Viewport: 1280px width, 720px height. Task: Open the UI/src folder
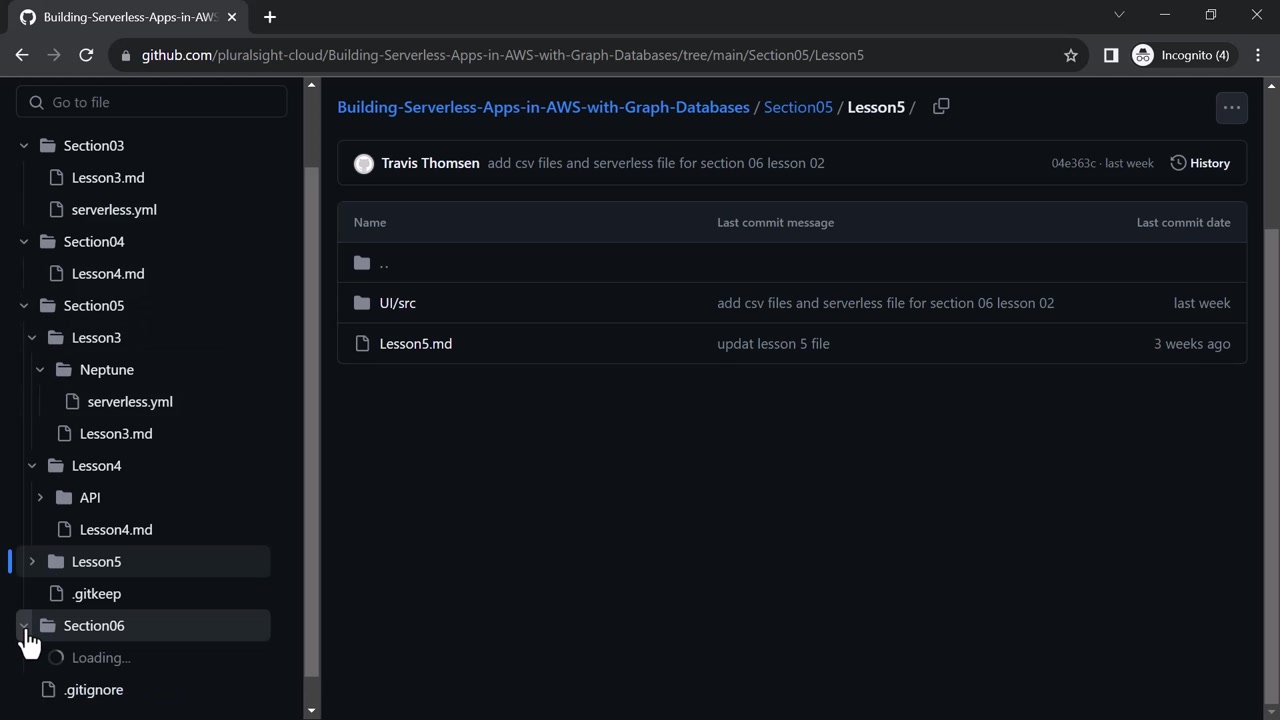point(397,303)
